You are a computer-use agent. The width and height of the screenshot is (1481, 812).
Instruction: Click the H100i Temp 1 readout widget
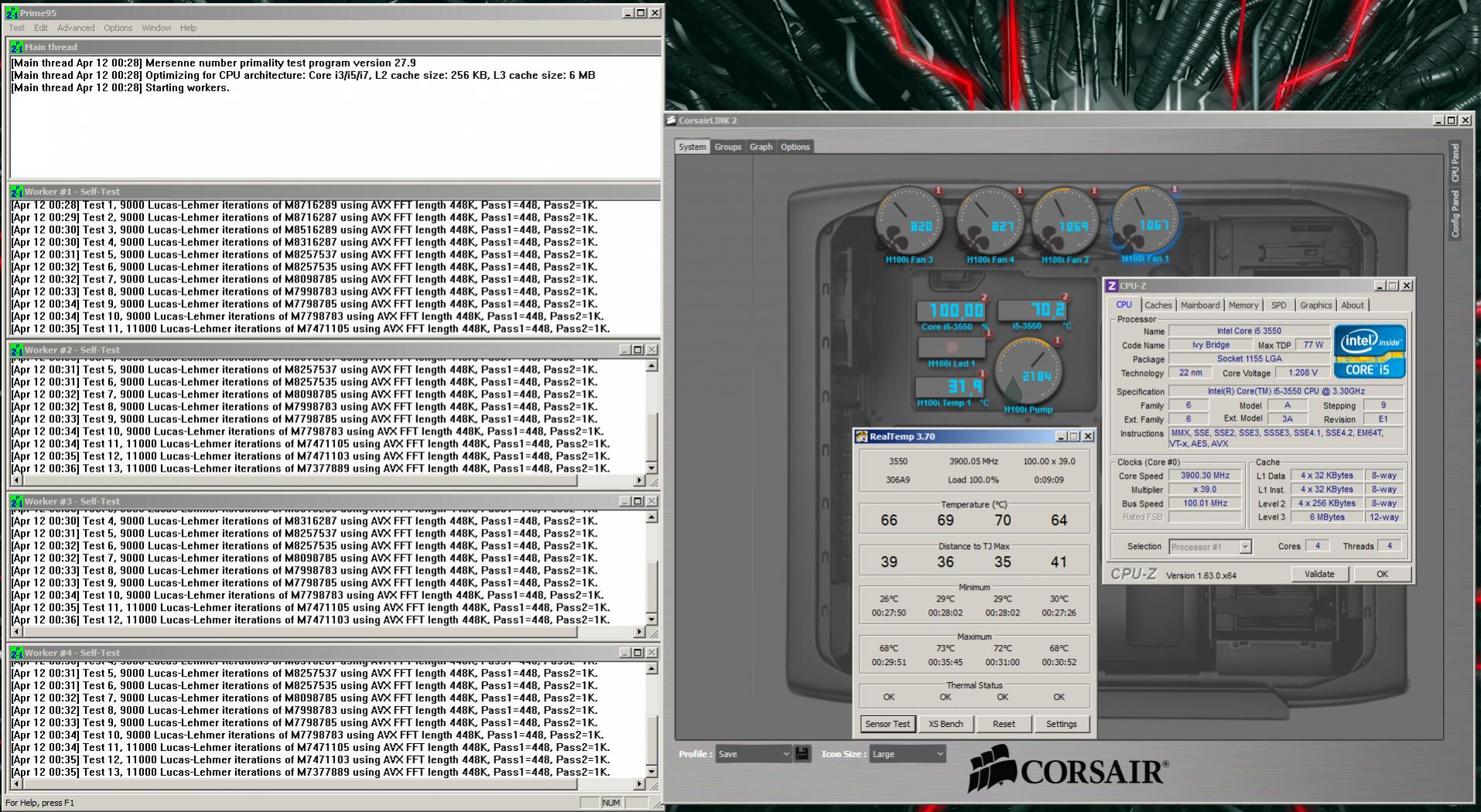951,386
